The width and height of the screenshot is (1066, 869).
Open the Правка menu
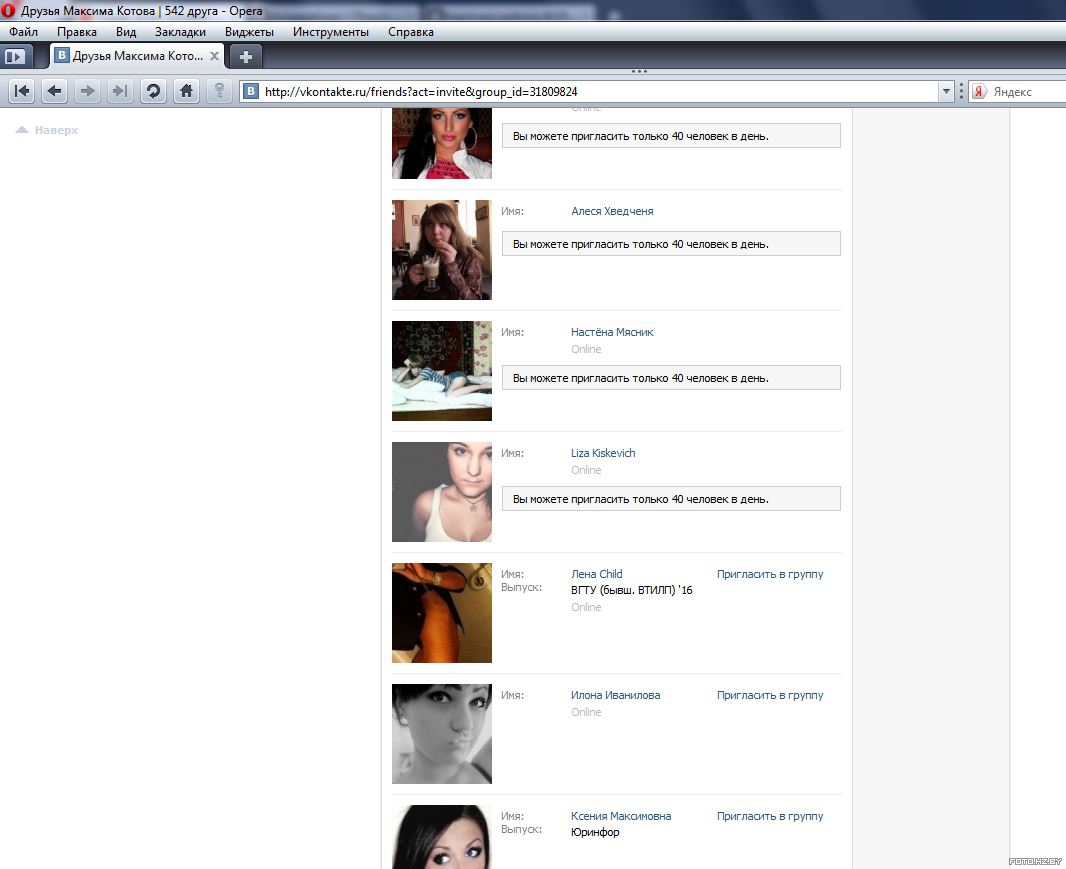(x=77, y=32)
